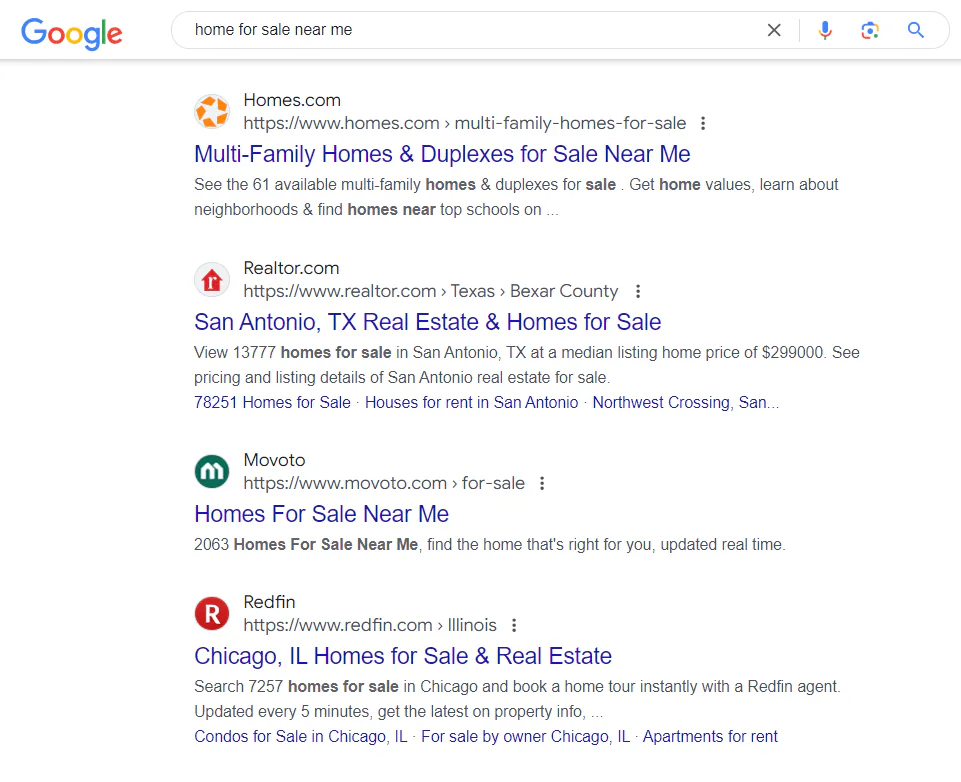Click the blue magnifier search button
Image resolution: width=961 pixels, height=782 pixels.
coord(916,30)
